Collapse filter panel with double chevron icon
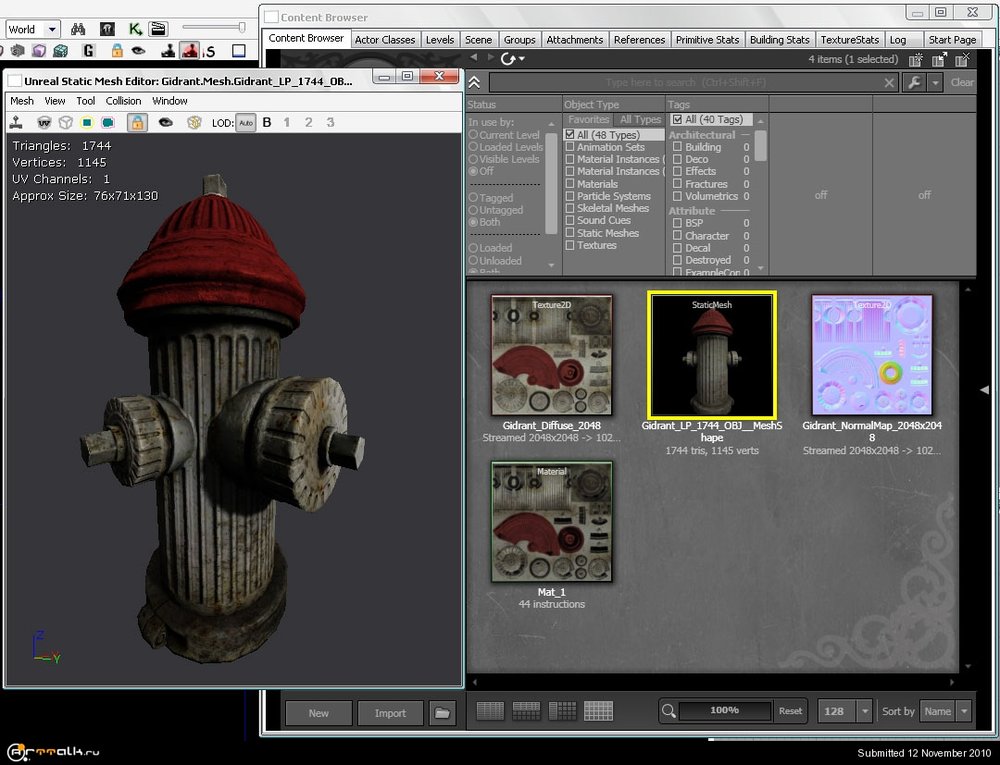The width and height of the screenshot is (1000, 765). click(x=474, y=83)
